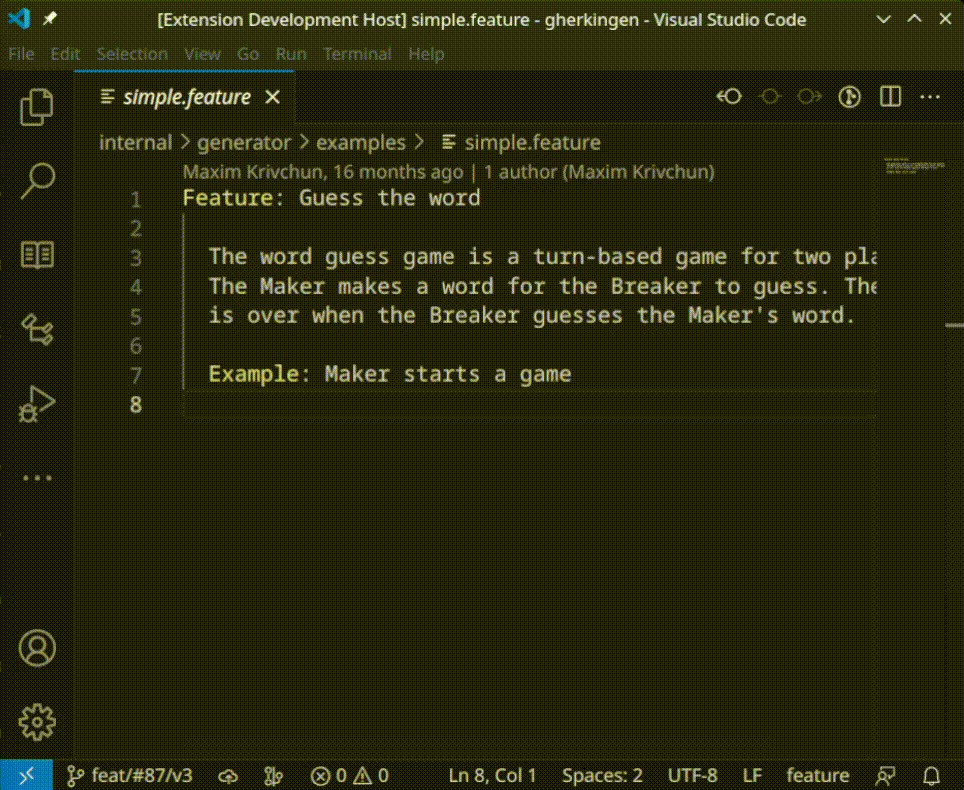
Task: Click the feedback icon in status bar
Action: click(885, 776)
